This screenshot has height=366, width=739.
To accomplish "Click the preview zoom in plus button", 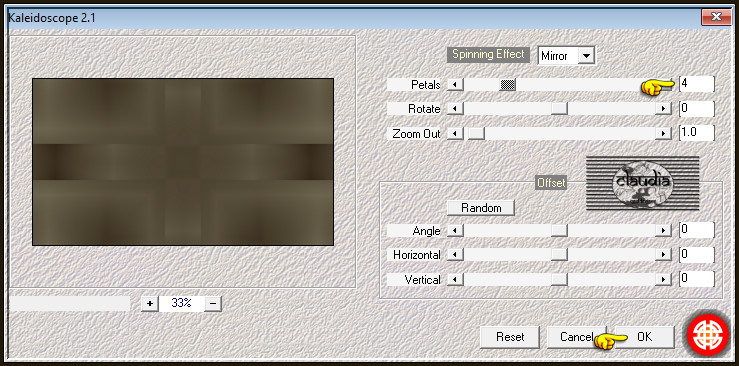I will pyautogui.click(x=150, y=303).
